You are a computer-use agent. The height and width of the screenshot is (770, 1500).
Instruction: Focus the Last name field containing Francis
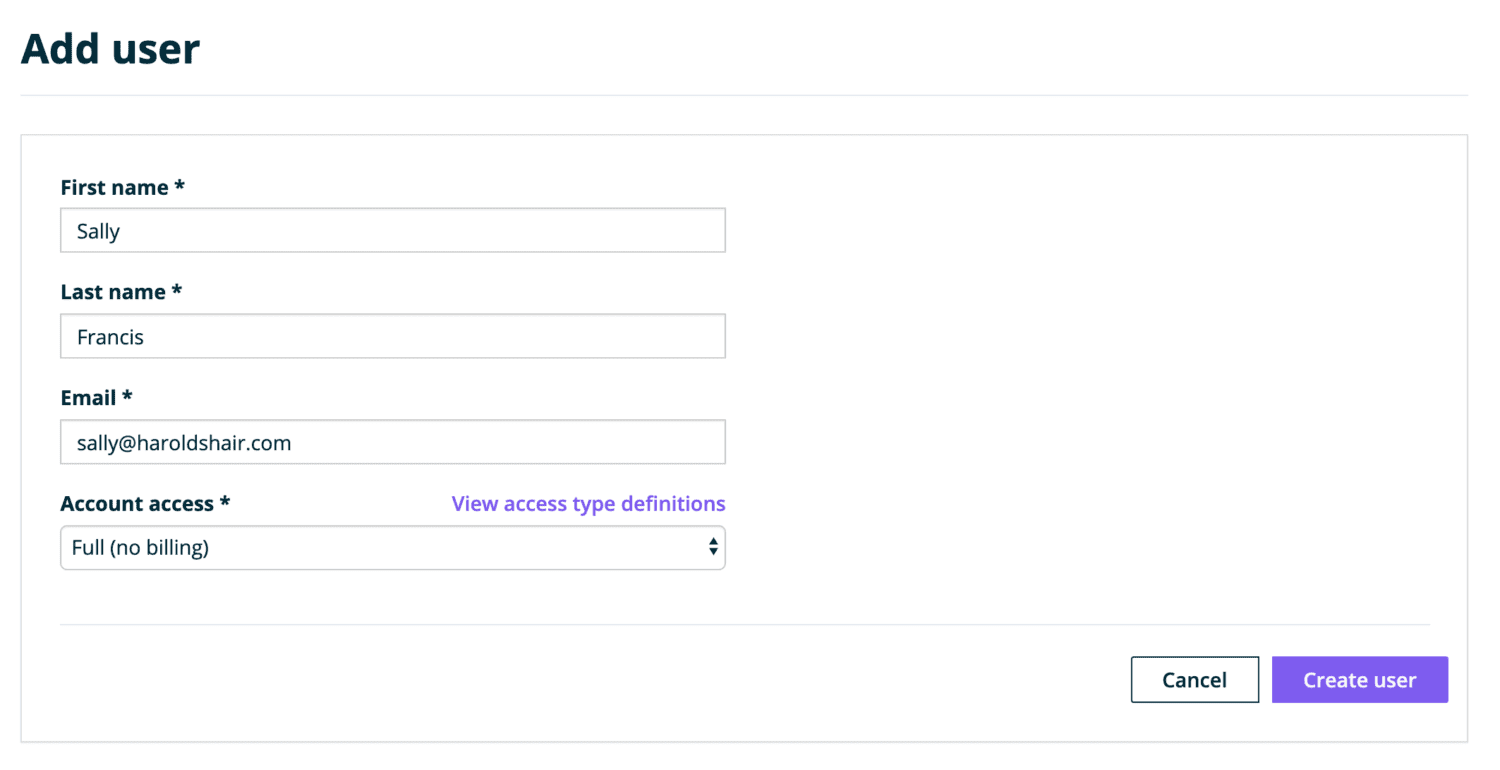(392, 337)
